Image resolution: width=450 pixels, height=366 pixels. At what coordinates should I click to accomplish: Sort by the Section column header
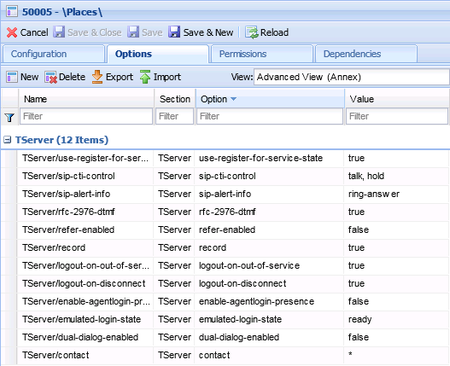[175, 99]
